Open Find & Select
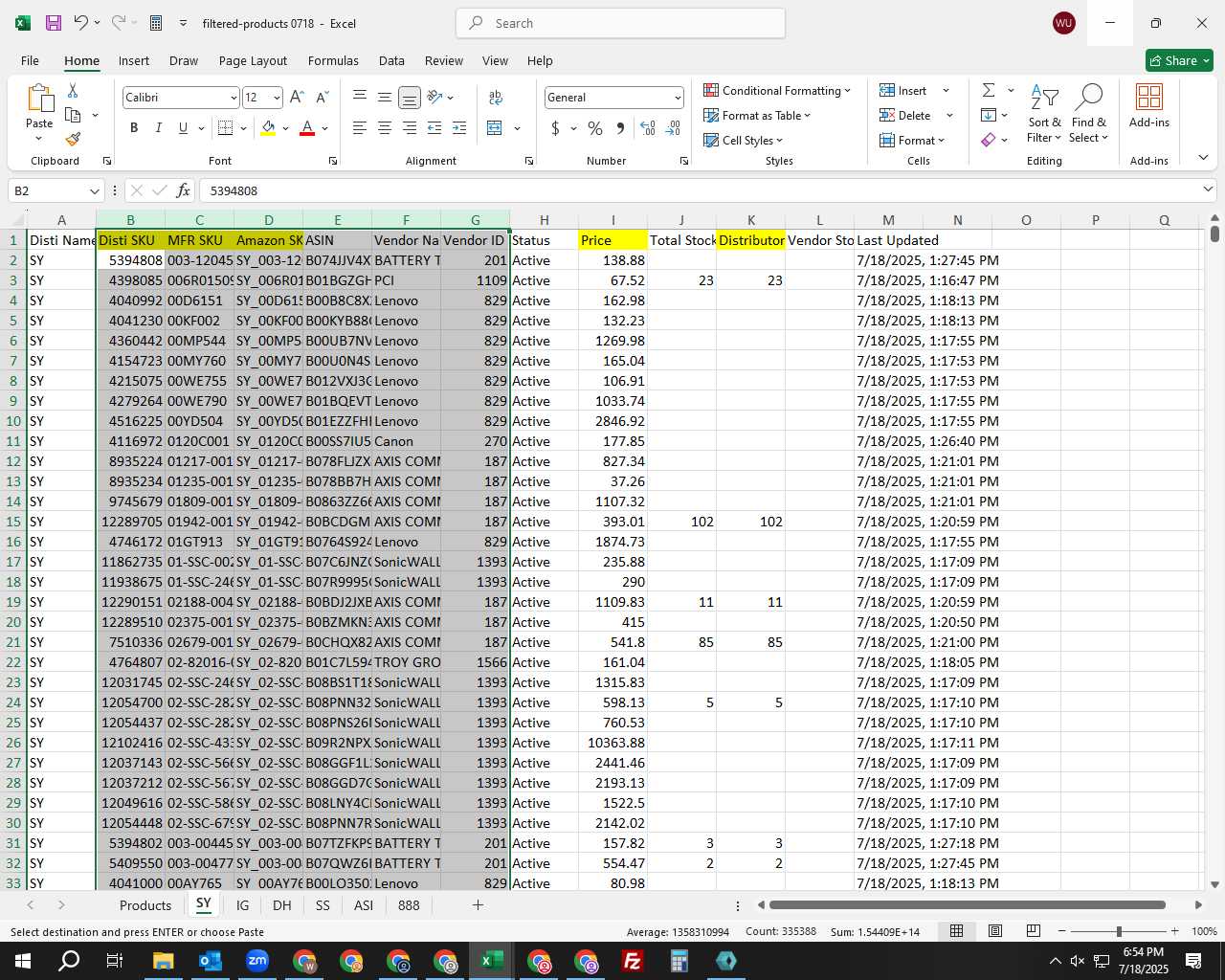Screen dimensions: 1225x980 1089,113
